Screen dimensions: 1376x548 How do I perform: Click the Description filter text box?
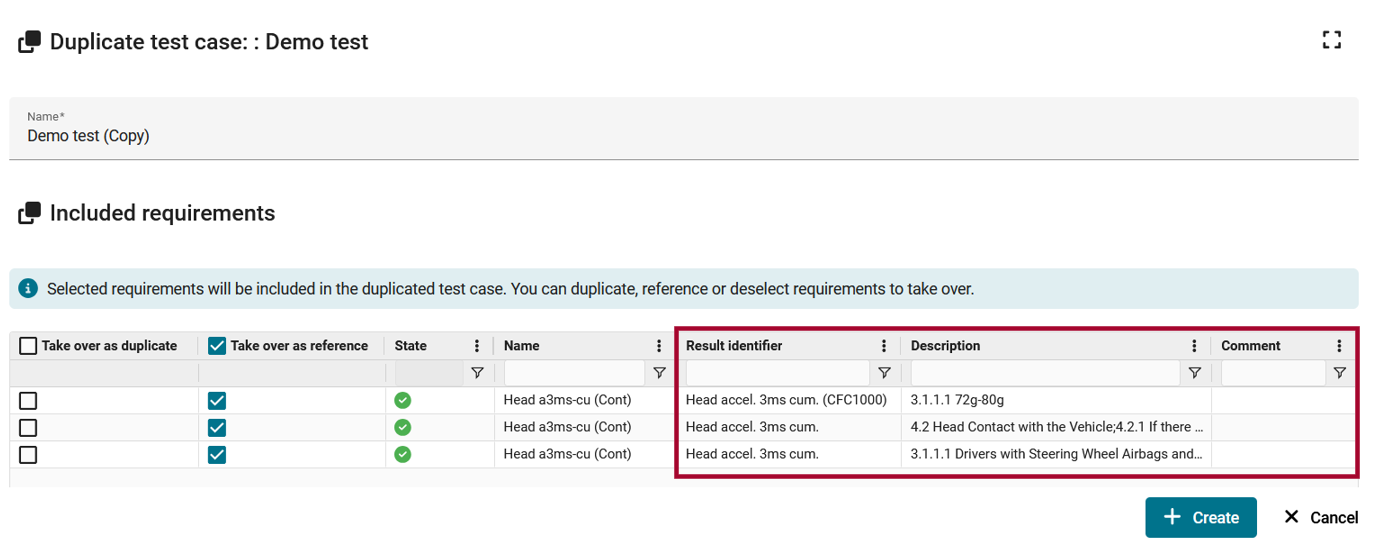point(1046,373)
